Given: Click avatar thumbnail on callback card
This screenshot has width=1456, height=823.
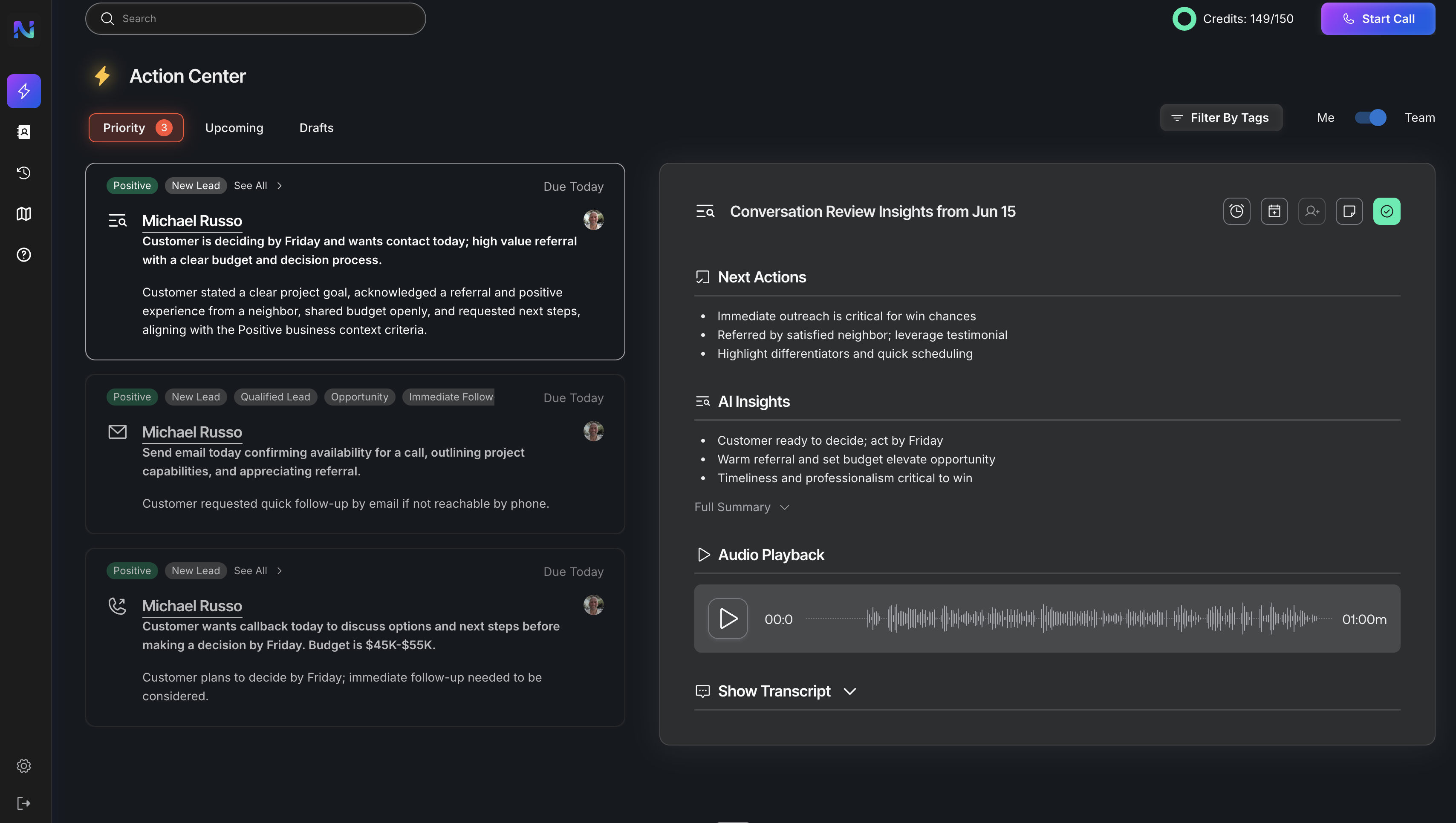Looking at the screenshot, I should coord(593,605).
